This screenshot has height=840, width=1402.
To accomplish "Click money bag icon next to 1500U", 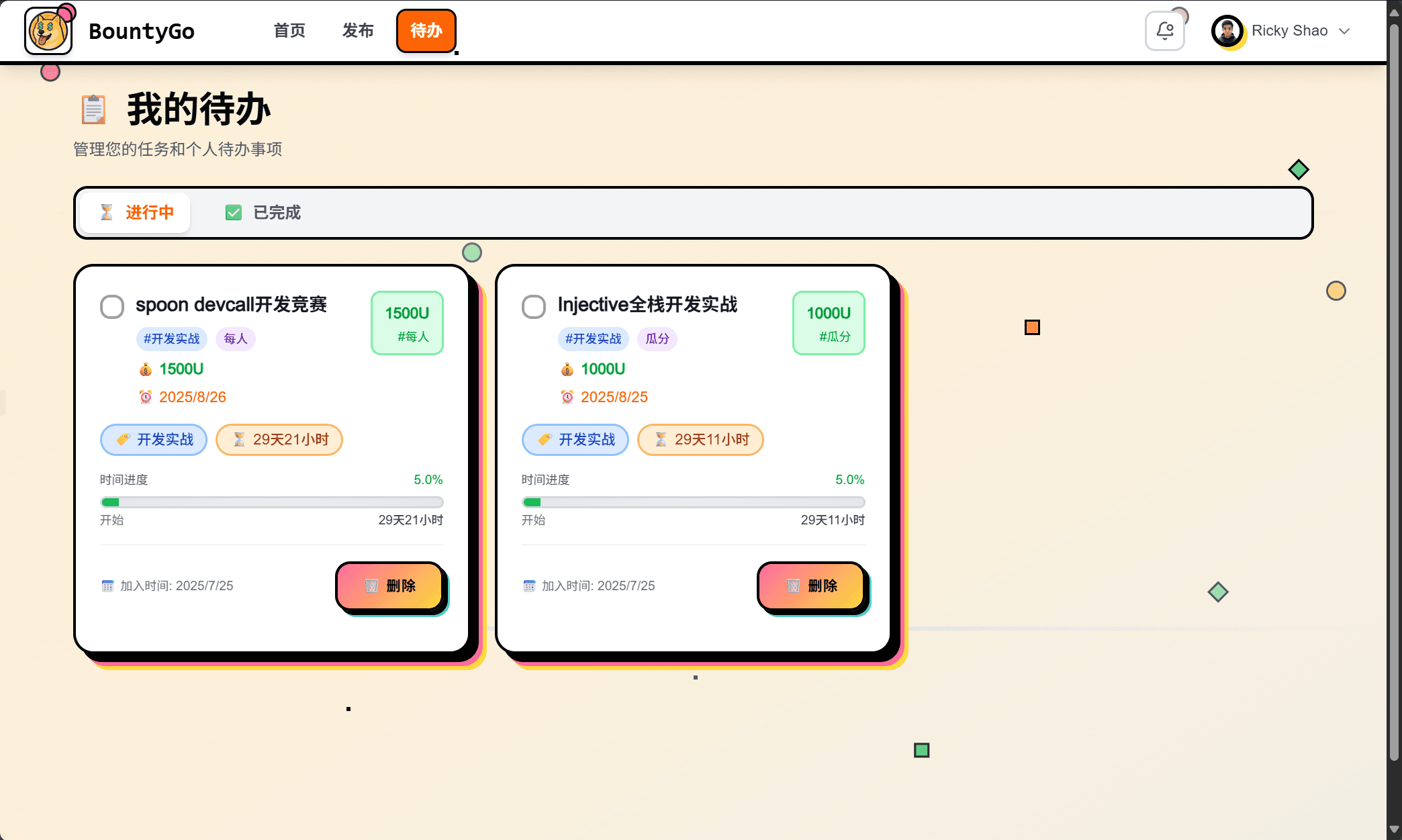I will pyautogui.click(x=145, y=369).
